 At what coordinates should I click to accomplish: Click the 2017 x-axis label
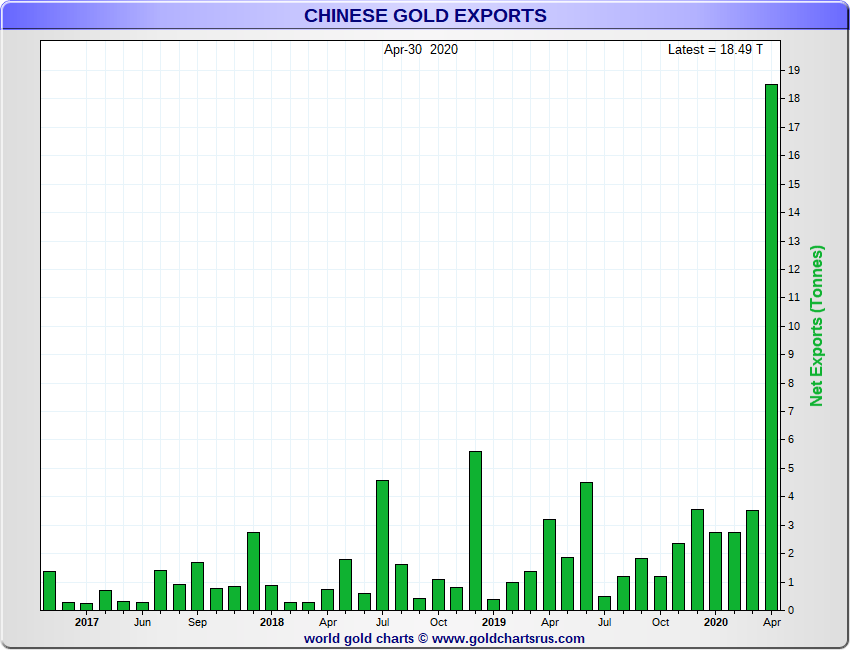pos(87,622)
